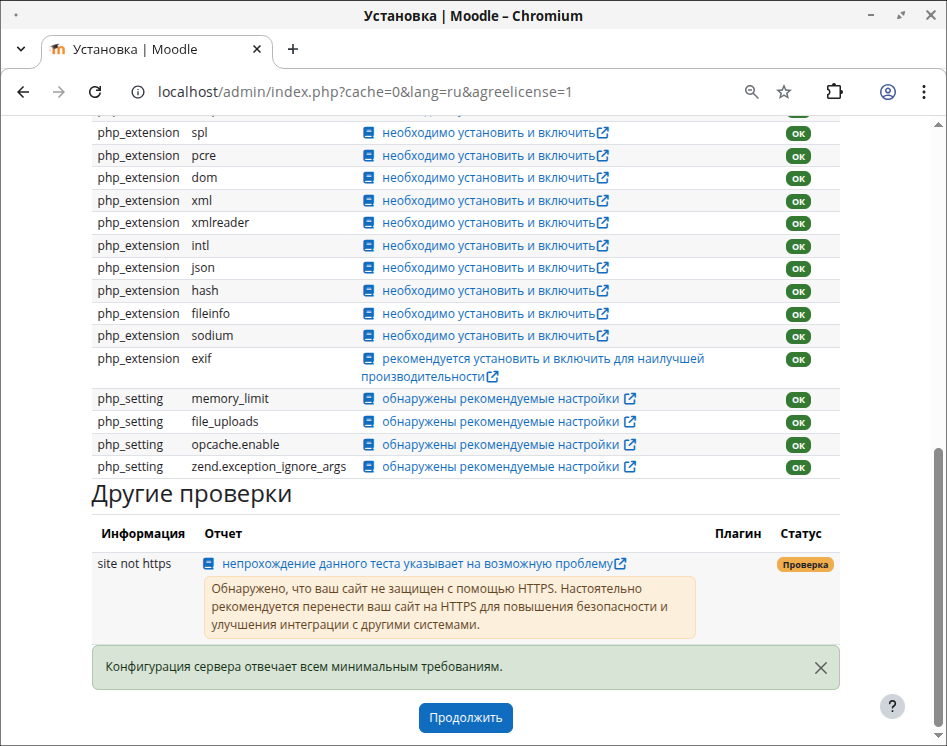Go back with the browser arrow
947x746 pixels.
tap(24, 92)
